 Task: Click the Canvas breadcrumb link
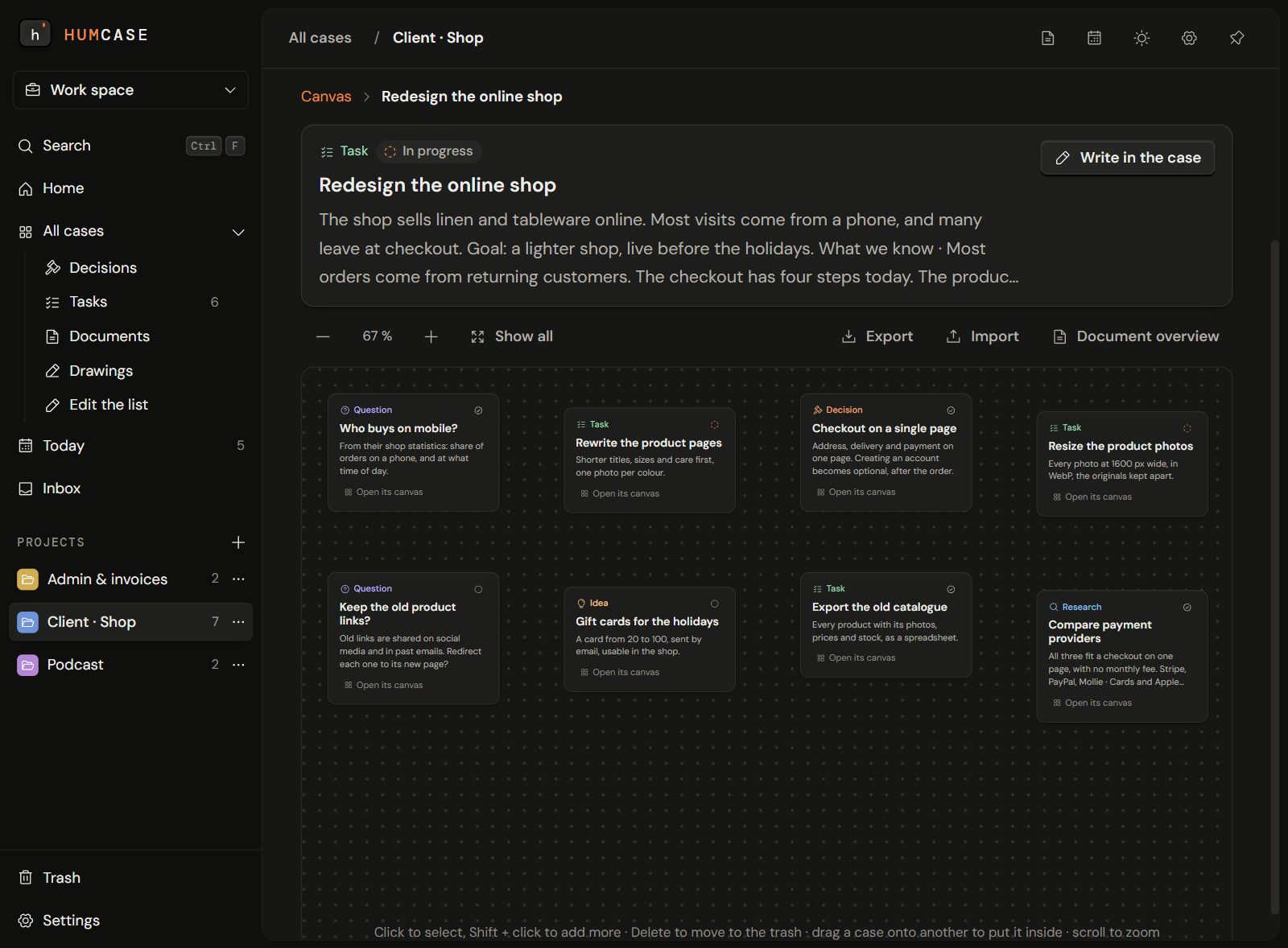click(326, 97)
